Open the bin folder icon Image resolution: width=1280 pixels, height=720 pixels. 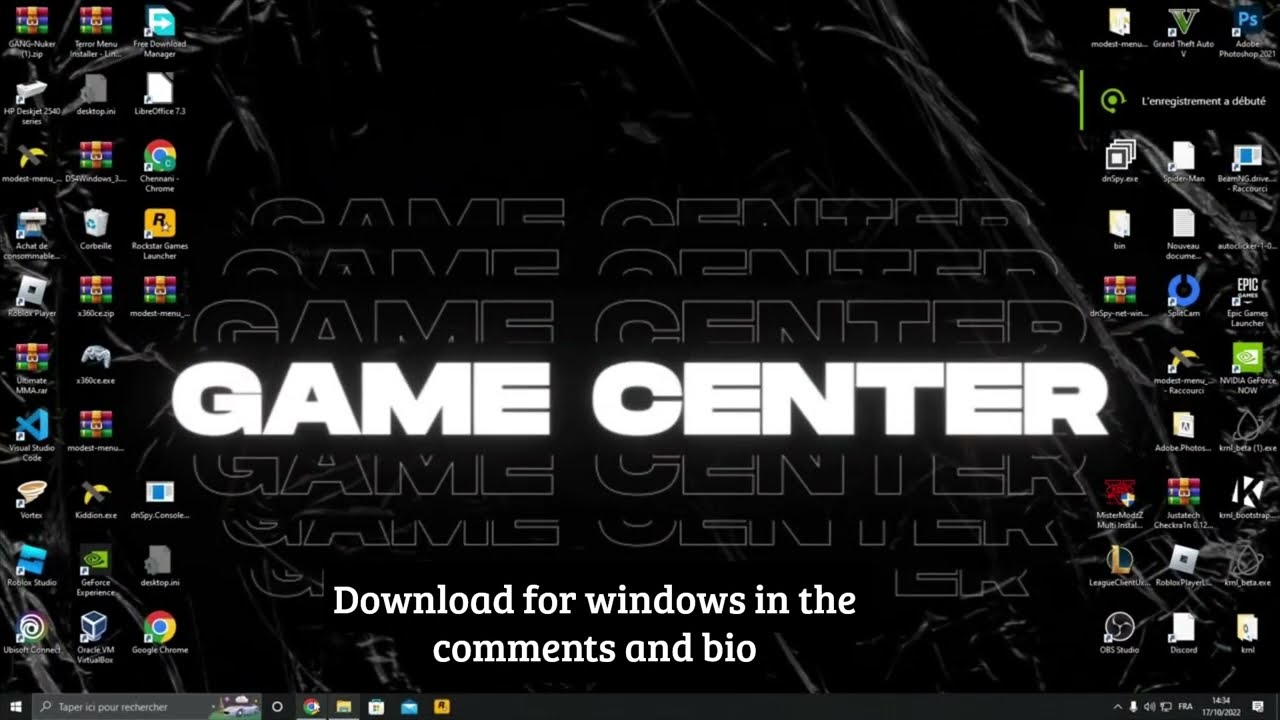pyautogui.click(x=1120, y=230)
